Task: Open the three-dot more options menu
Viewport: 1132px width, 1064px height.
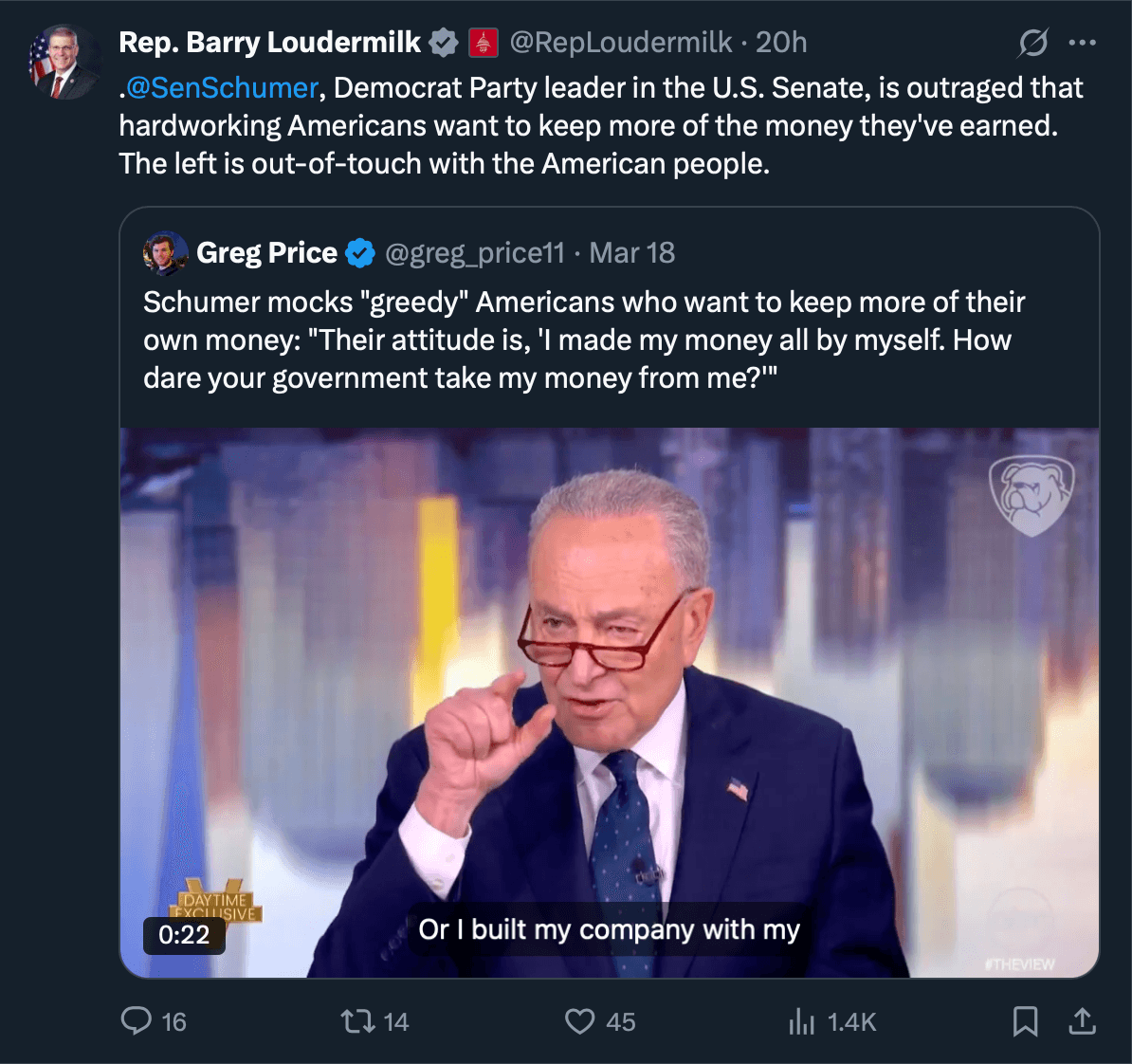Action: pos(1082,43)
